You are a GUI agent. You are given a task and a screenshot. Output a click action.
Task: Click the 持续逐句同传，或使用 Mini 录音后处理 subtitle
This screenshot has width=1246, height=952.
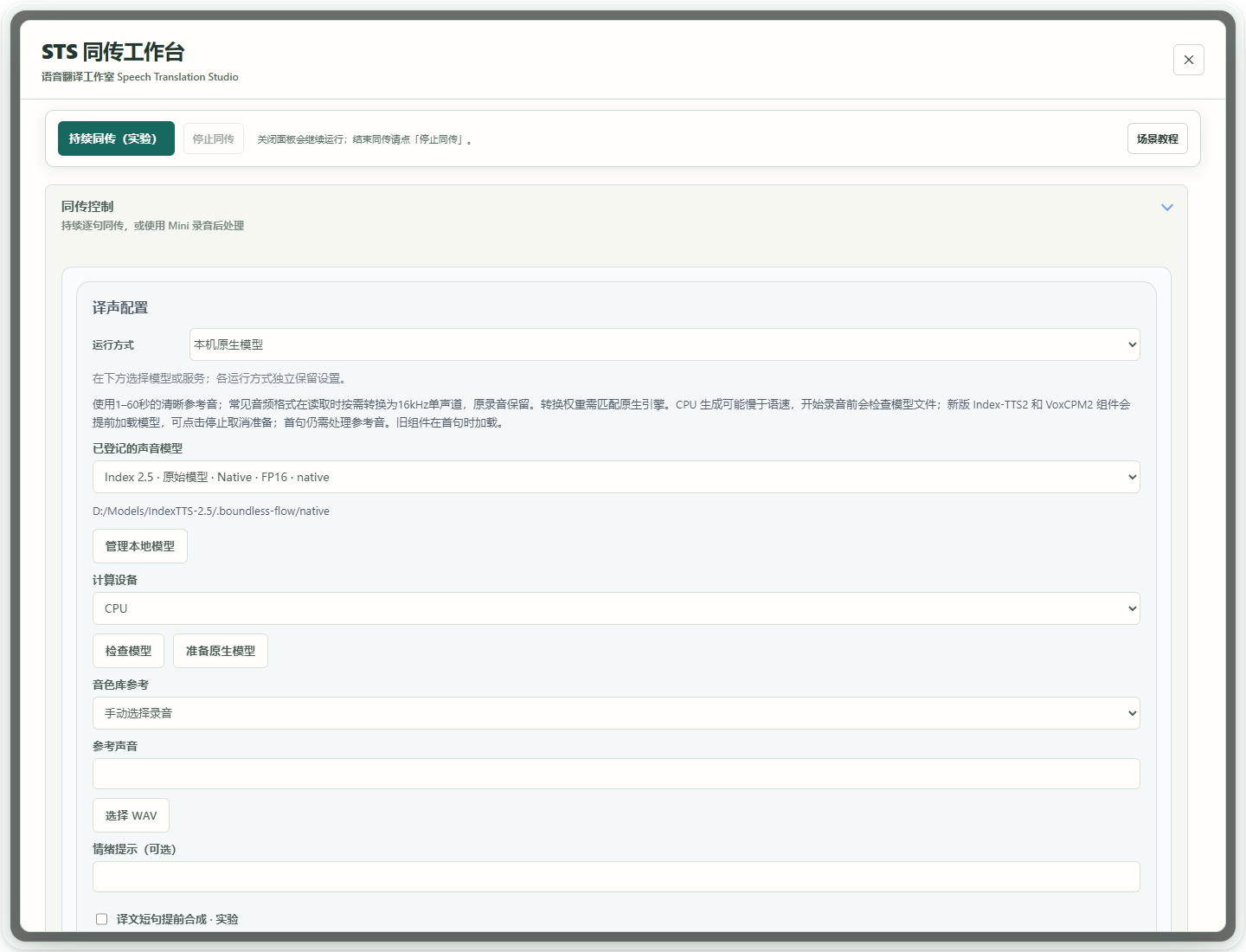152,226
